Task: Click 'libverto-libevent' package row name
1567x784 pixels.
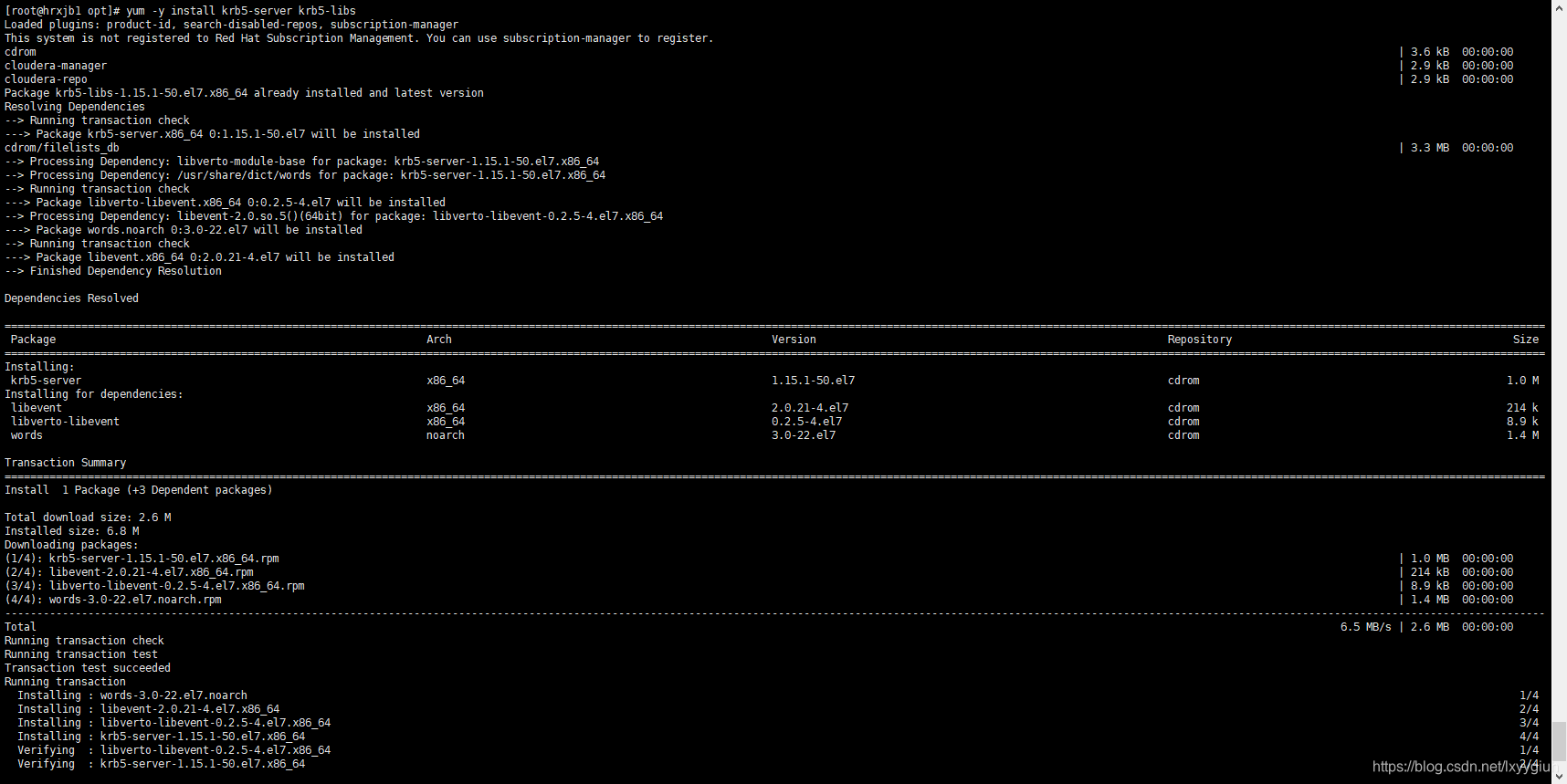Action: (x=66, y=422)
